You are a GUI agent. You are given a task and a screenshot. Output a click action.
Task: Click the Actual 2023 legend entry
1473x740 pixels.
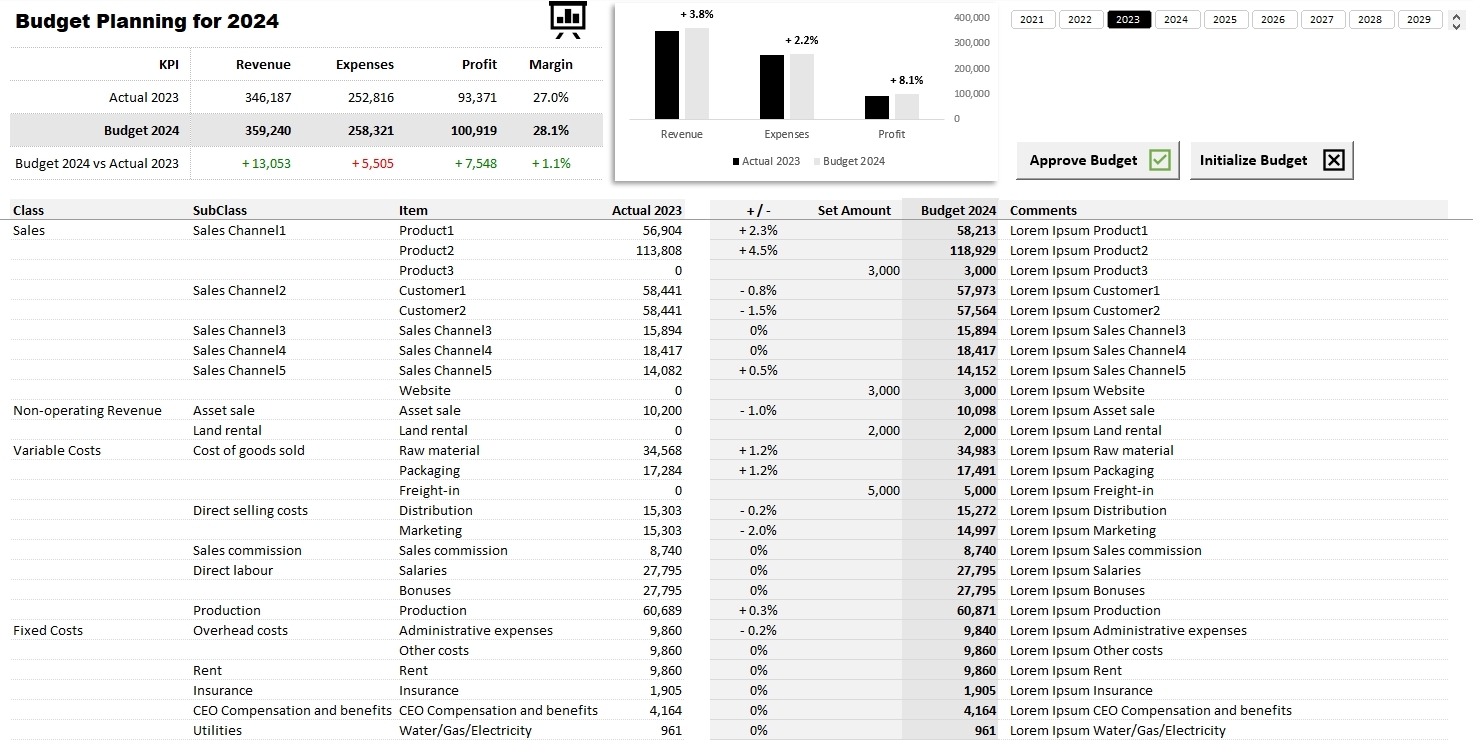click(766, 161)
